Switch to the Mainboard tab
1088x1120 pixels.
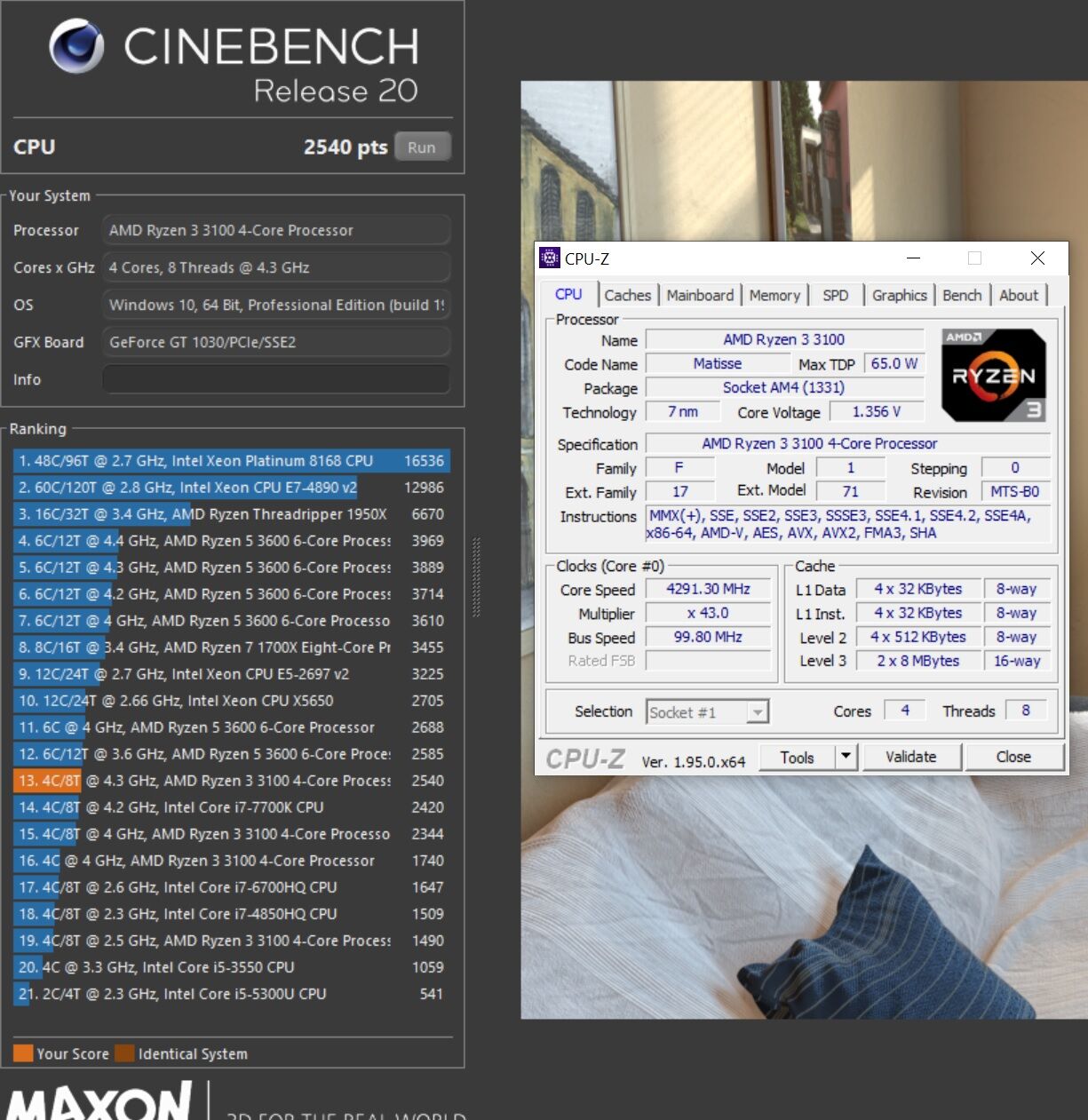[x=700, y=296]
